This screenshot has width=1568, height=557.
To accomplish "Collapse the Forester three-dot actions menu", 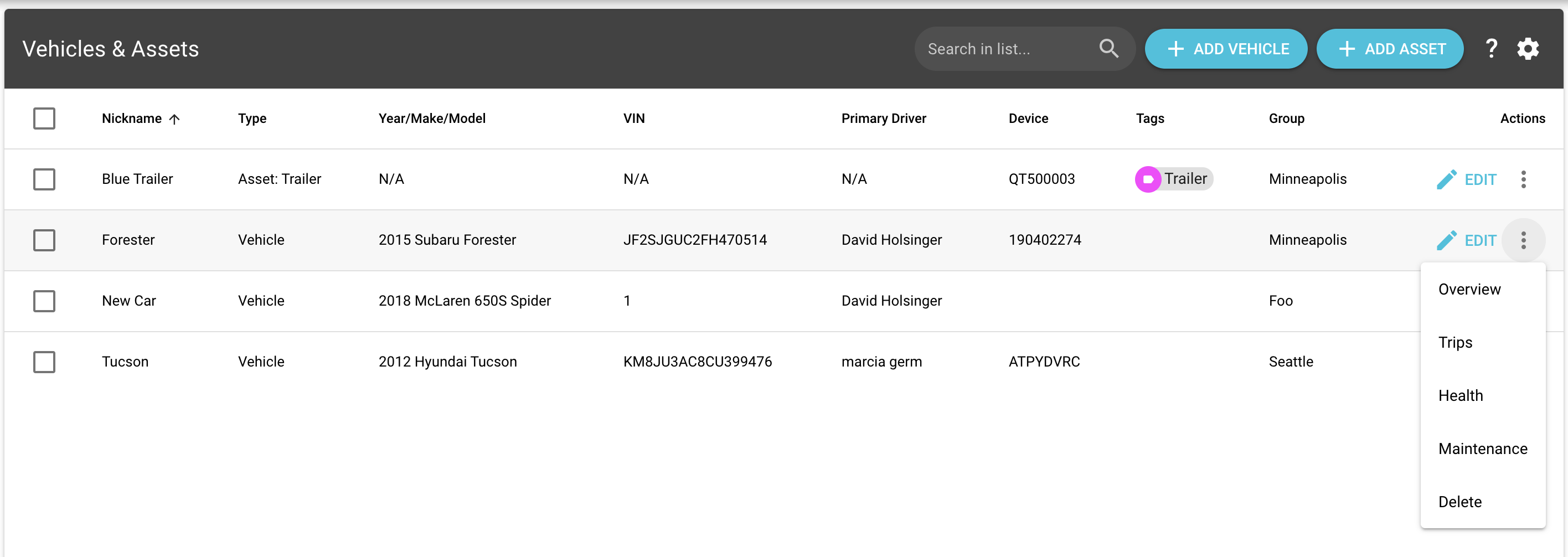I will (1524, 240).
